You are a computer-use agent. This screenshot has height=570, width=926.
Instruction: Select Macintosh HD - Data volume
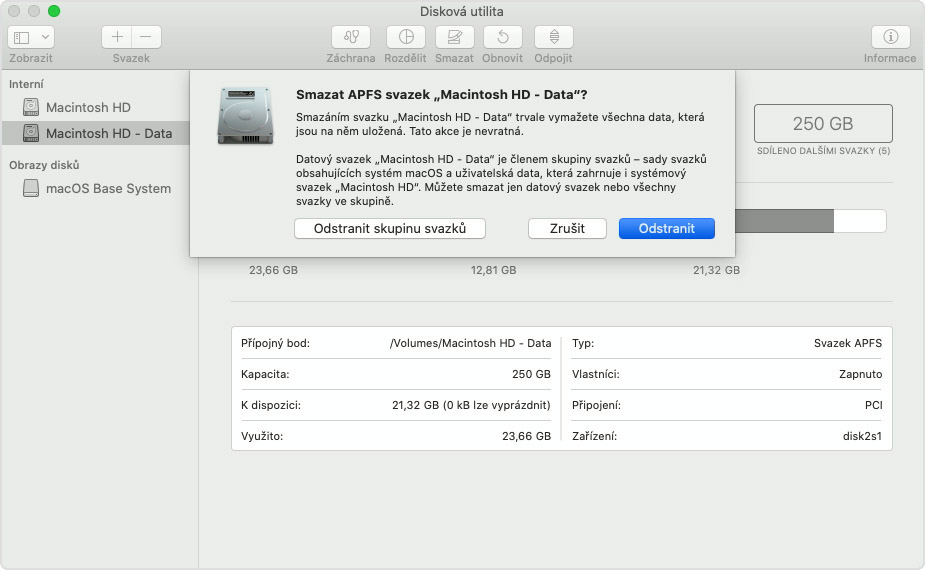click(108, 133)
